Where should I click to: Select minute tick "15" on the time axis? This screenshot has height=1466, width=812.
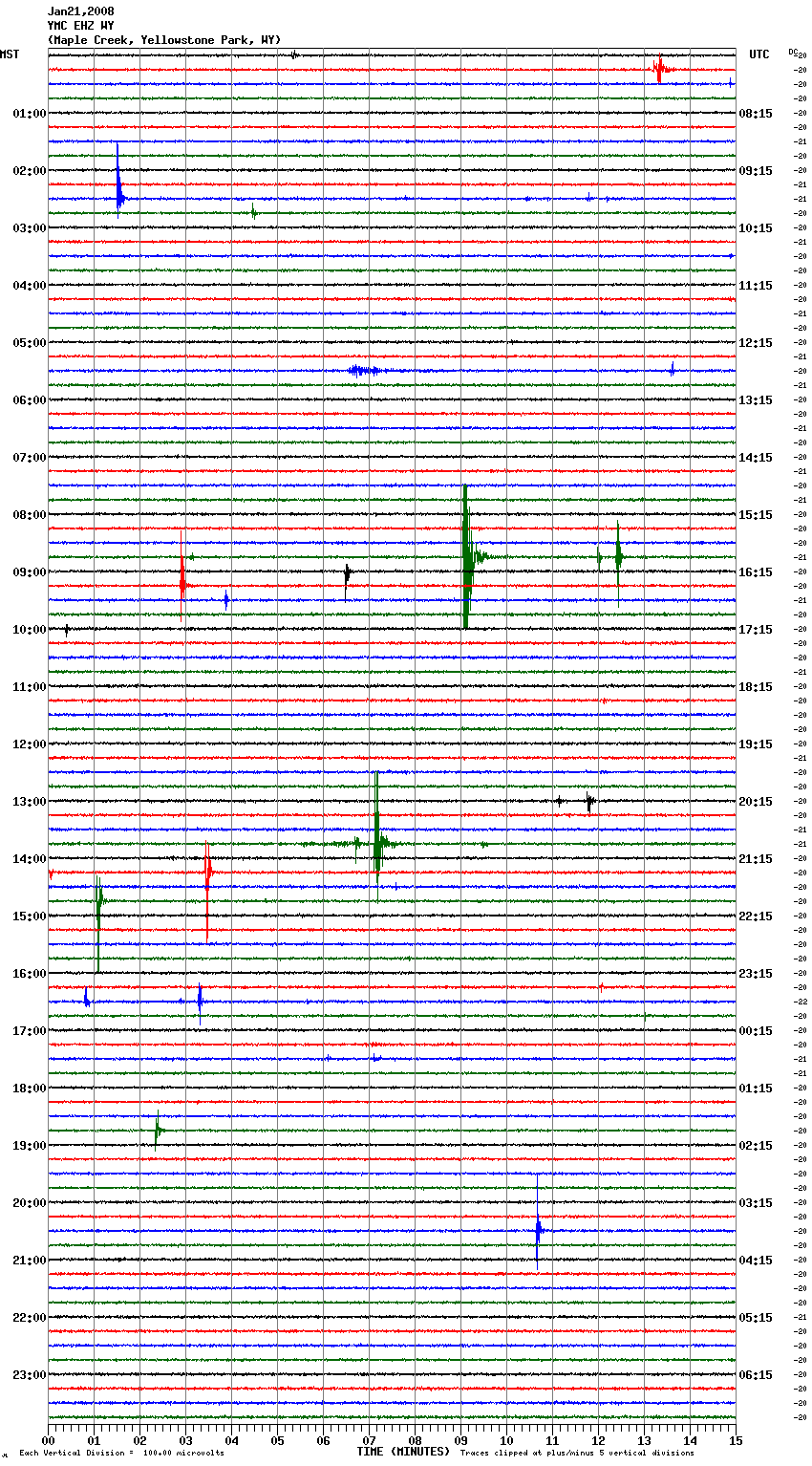(x=736, y=1440)
